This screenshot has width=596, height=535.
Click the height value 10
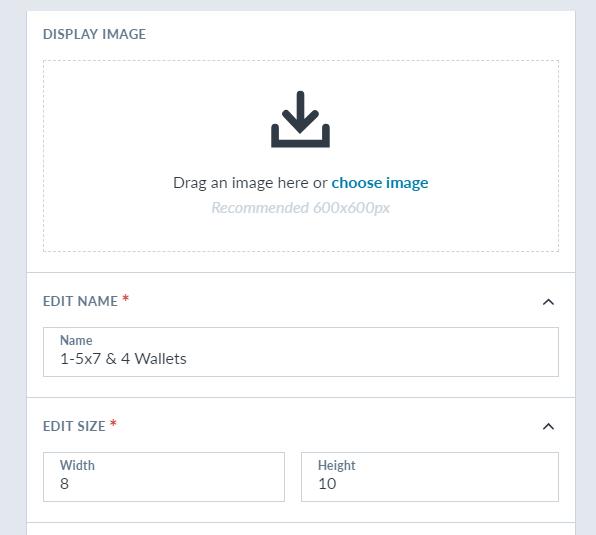click(x=327, y=484)
